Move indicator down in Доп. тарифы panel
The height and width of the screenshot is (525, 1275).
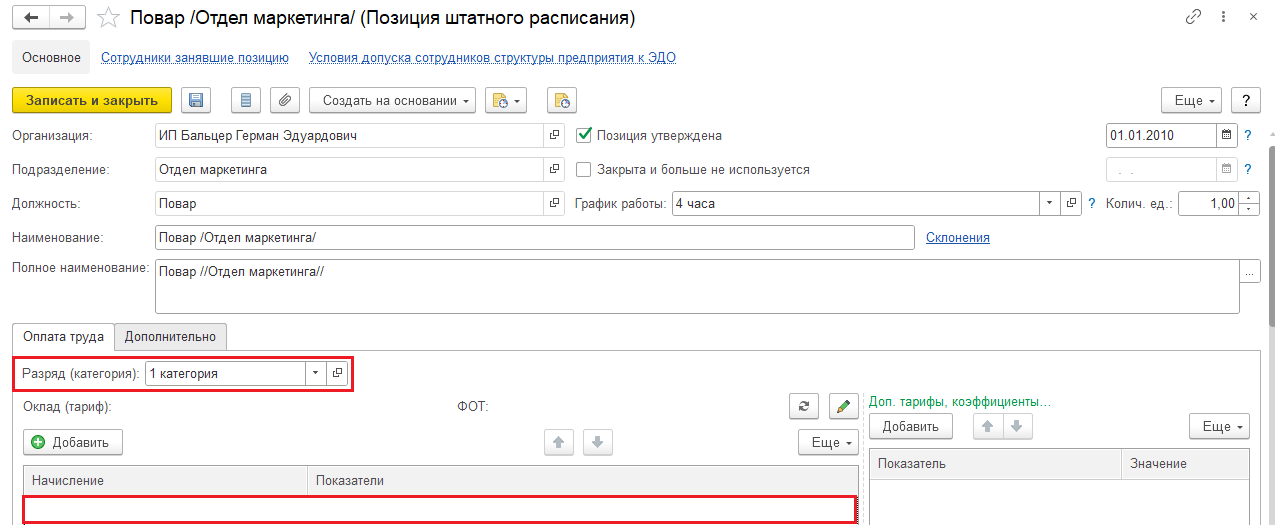tap(1016, 426)
